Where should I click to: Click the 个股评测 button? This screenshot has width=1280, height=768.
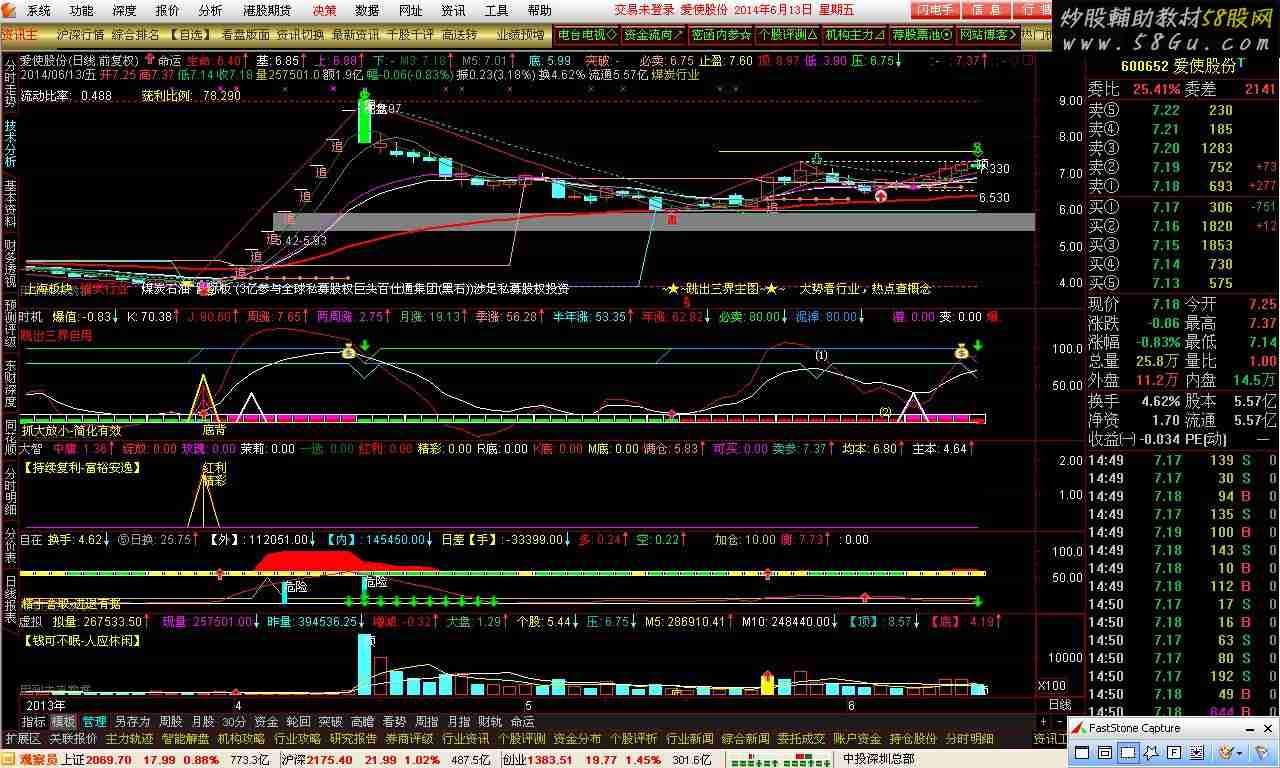pos(788,34)
